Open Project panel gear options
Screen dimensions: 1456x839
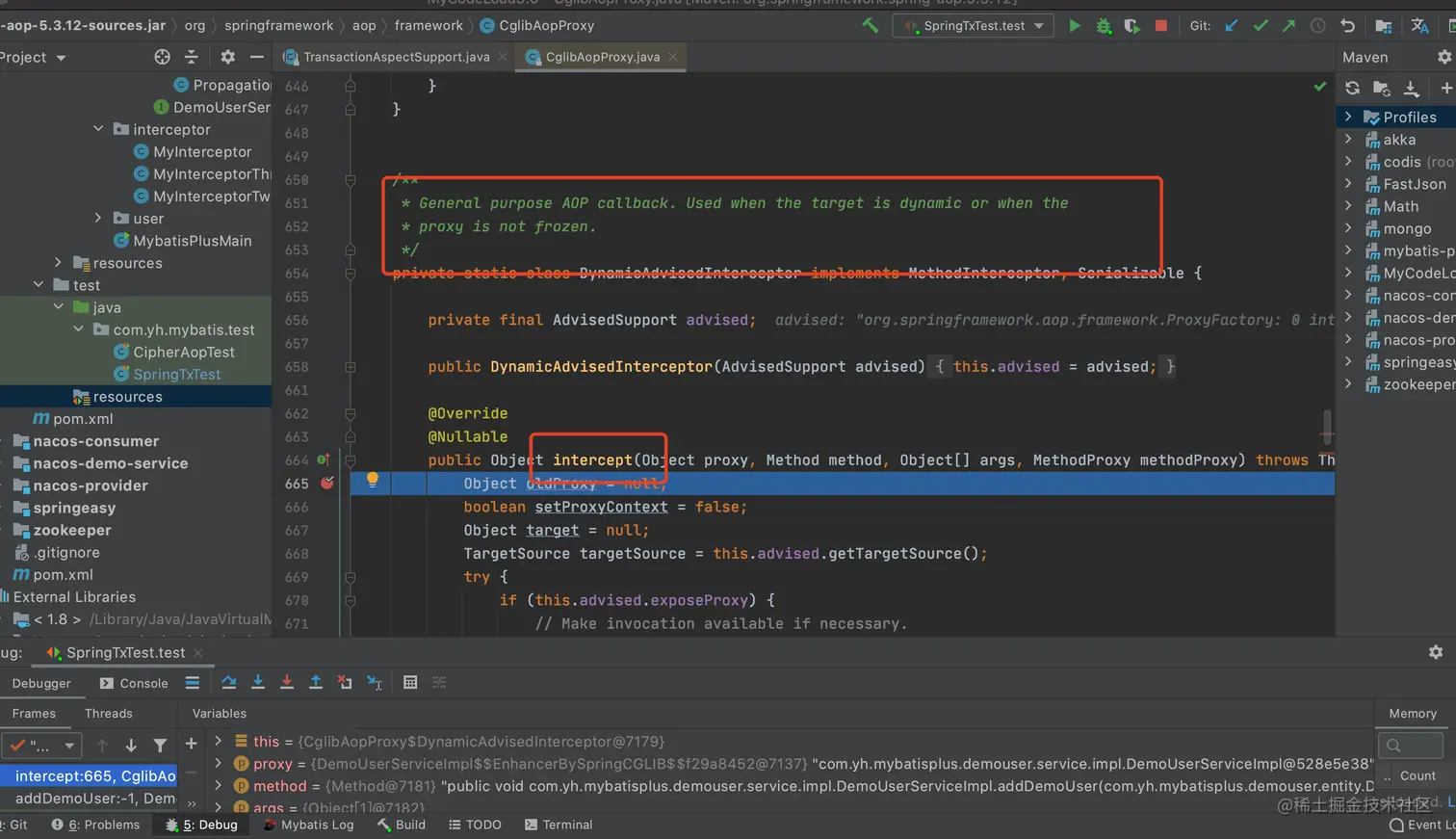(x=228, y=57)
